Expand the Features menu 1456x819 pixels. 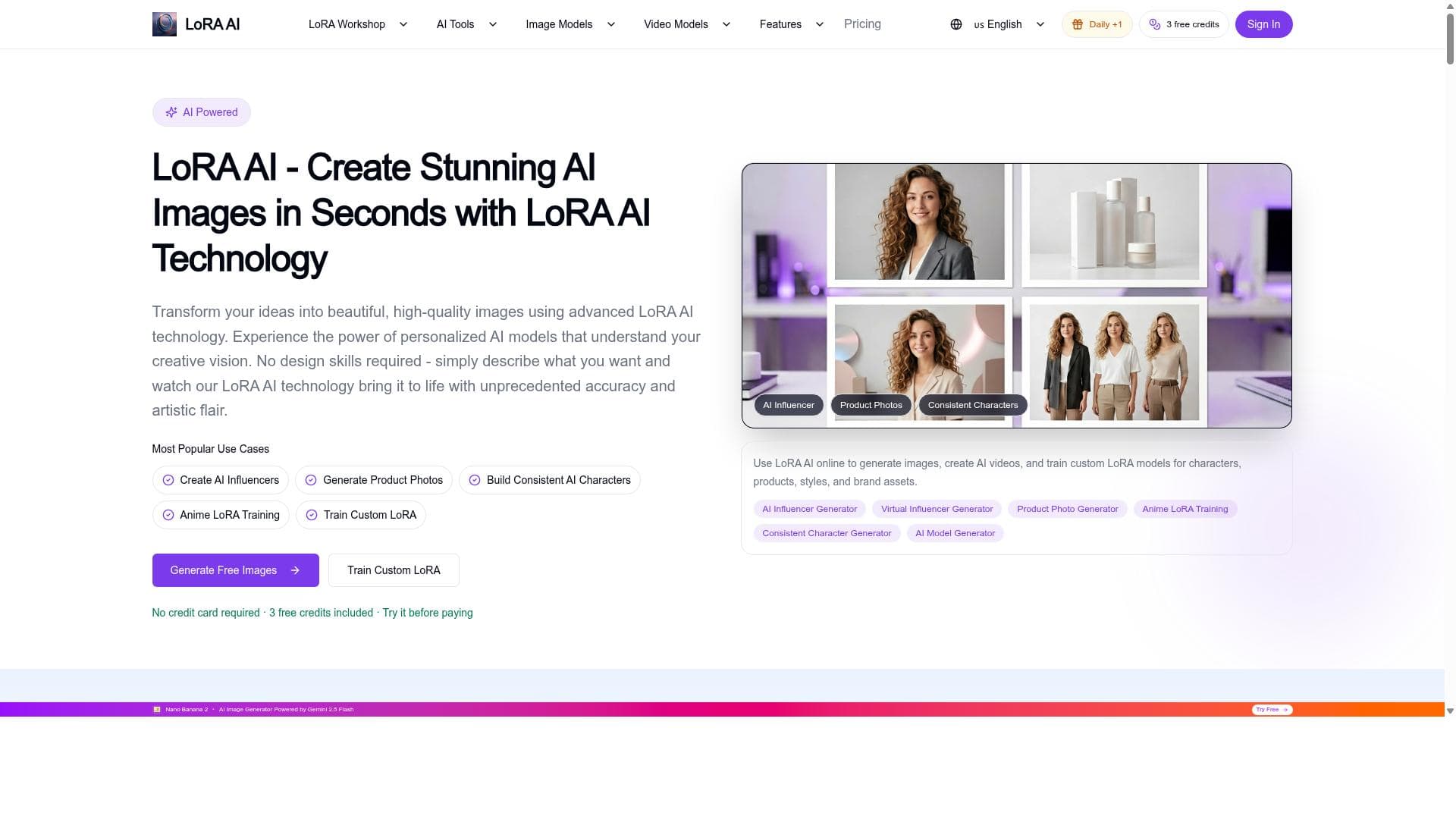tap(791, 24)
